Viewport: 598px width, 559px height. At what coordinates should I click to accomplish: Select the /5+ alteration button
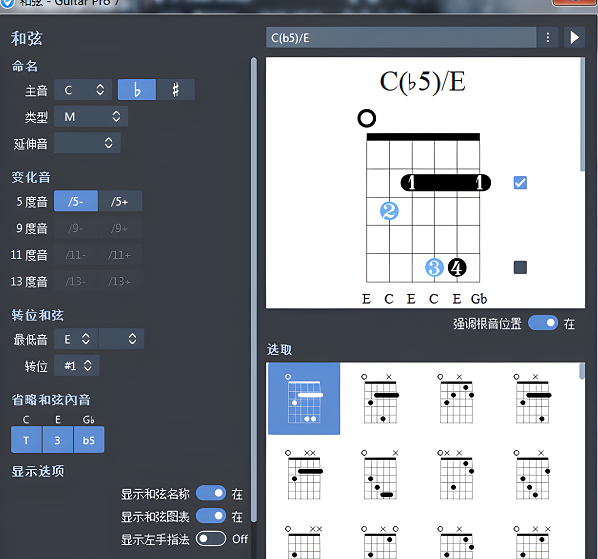tap(120, 201)
